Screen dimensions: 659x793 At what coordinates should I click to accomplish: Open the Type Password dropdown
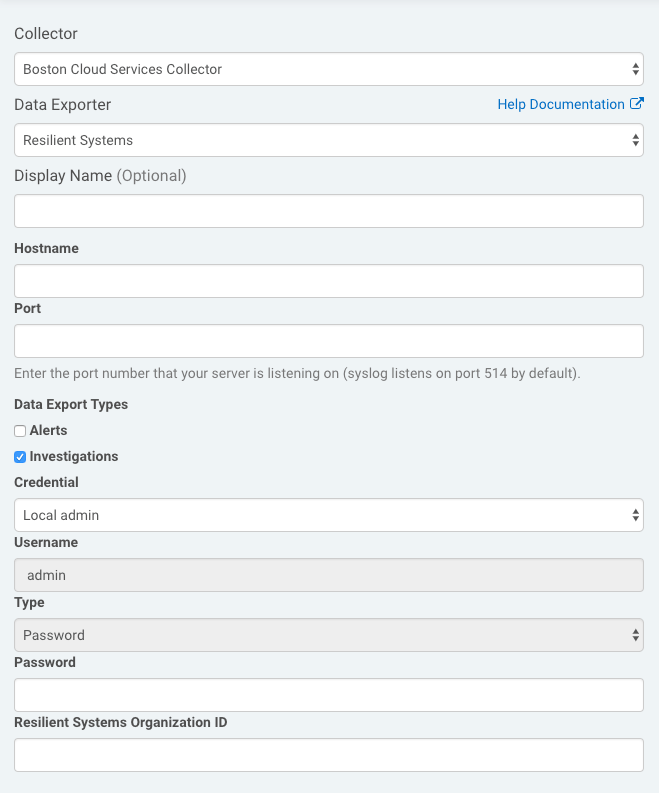[x=329, y=635]
